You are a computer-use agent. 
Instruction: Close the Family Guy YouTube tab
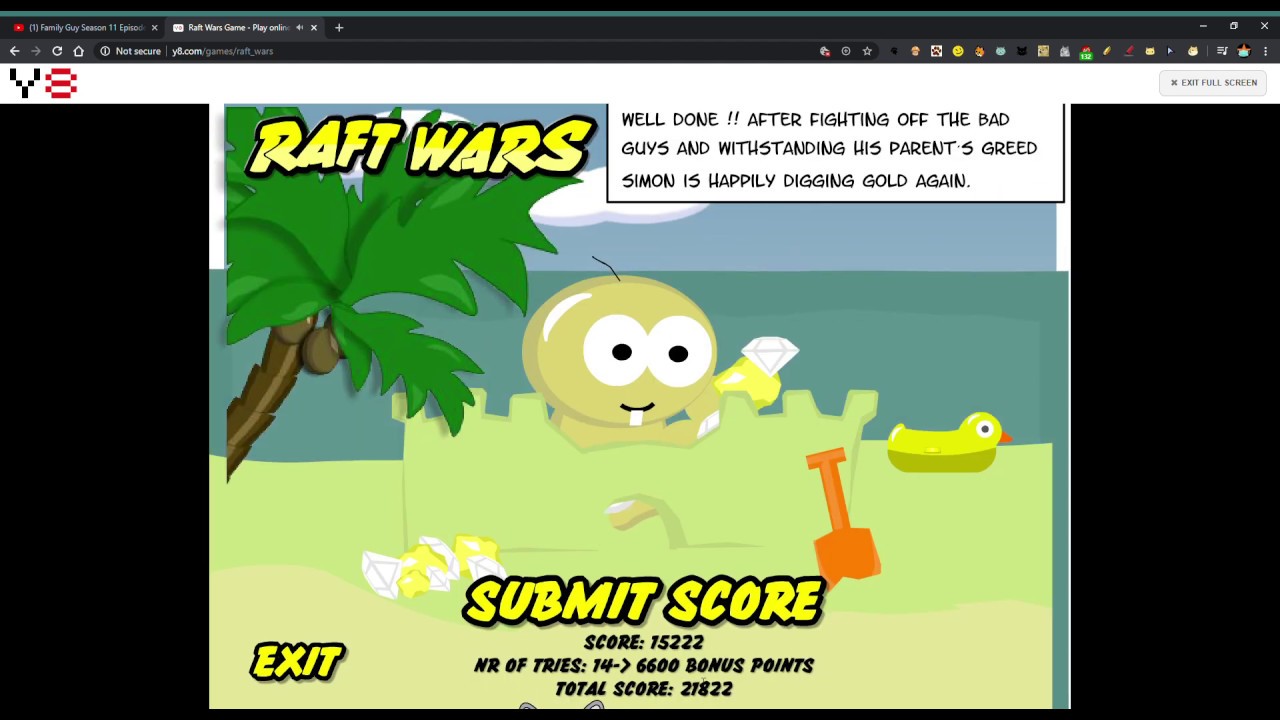click(x=154, y=28)
